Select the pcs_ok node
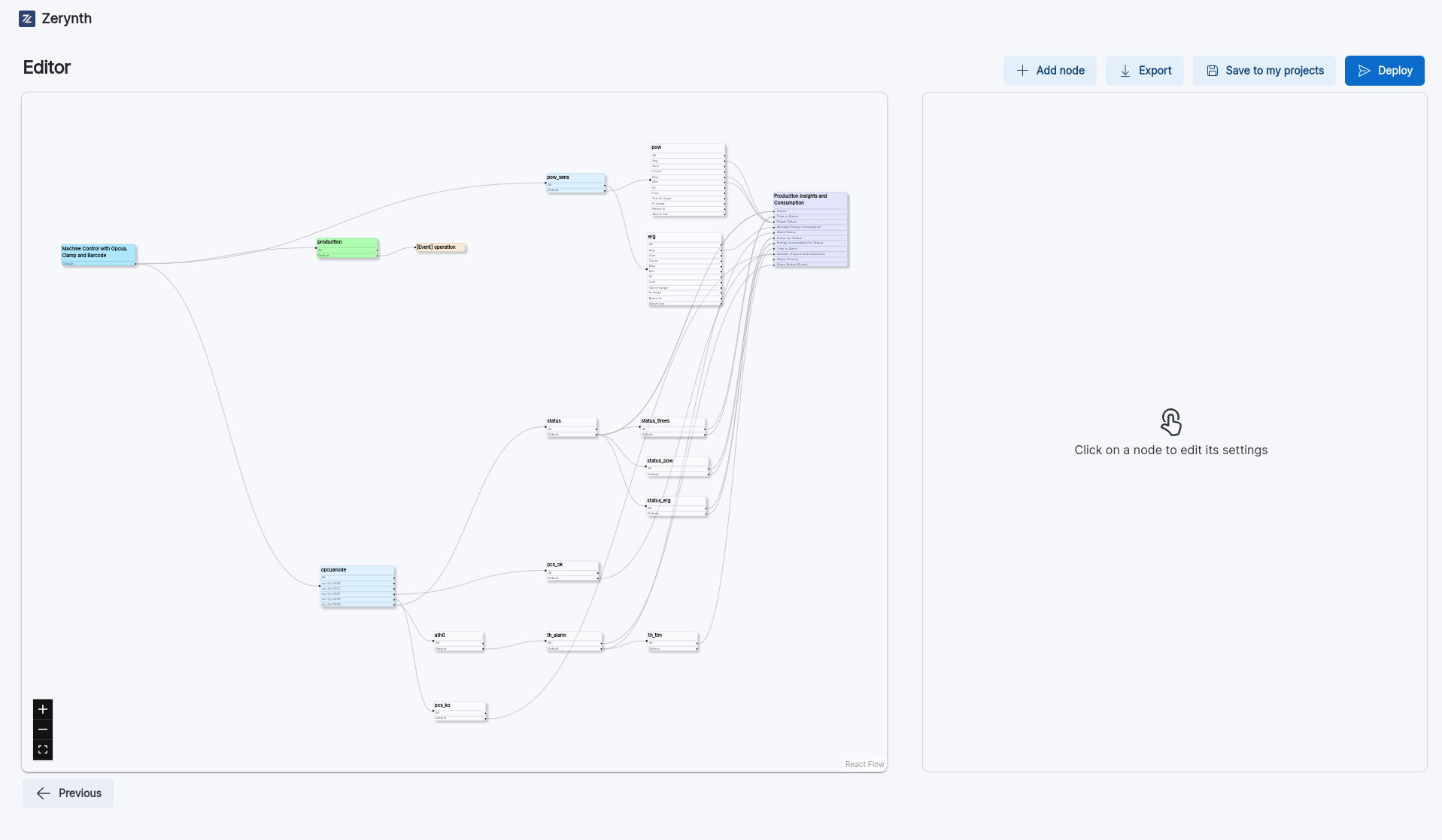The width and height of the screenshot is (1442, 840). point(572,571)
